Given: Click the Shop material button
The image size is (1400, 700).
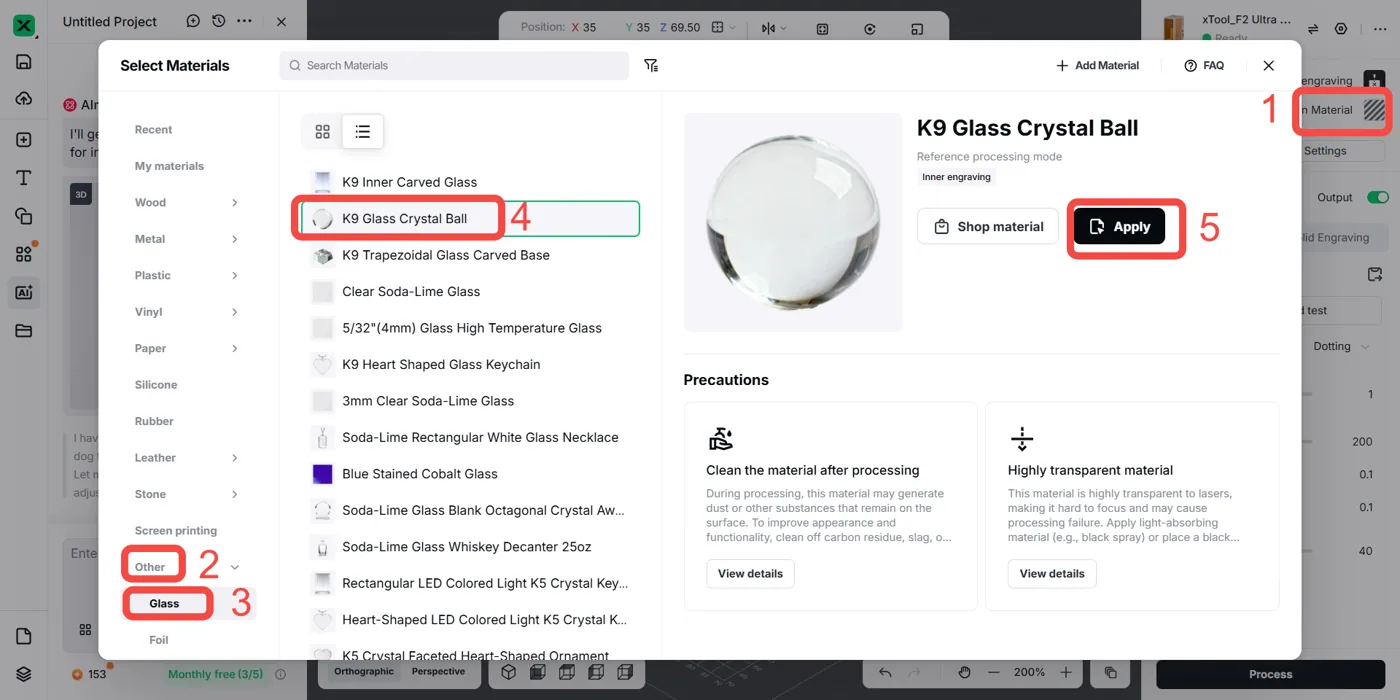Looking at the screenshot, I should pyautogui.click(x=988, y=227).
